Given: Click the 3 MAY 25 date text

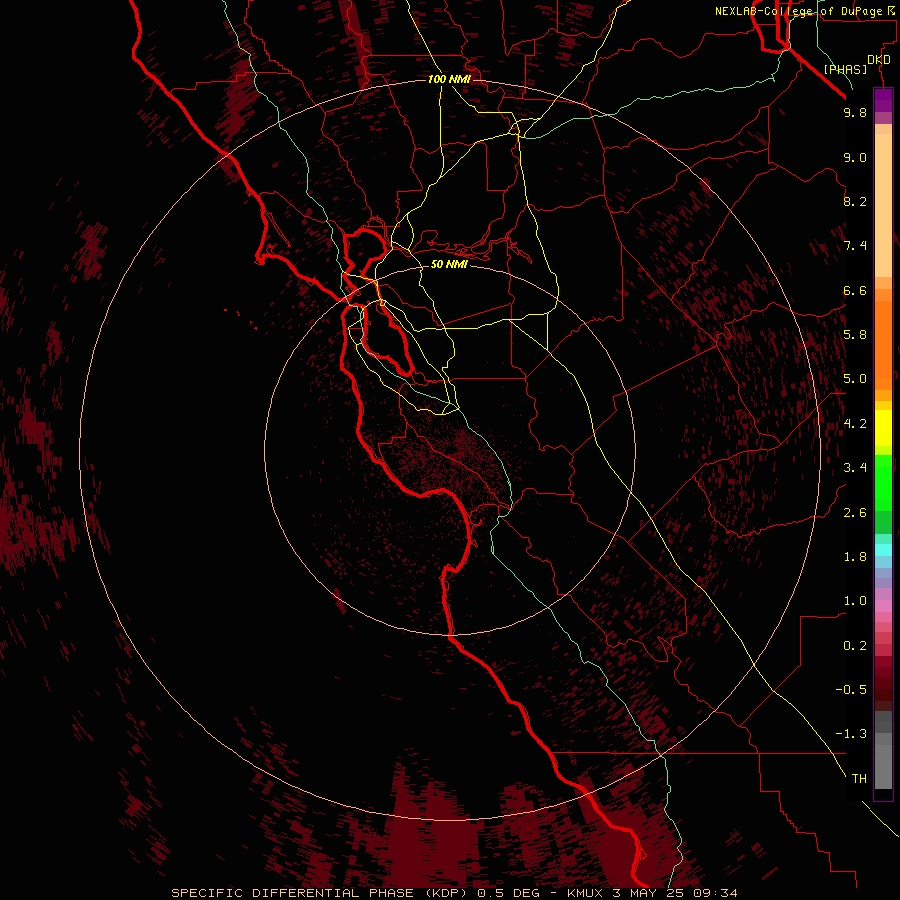Looking at the screenshot, I should (648, 893).
